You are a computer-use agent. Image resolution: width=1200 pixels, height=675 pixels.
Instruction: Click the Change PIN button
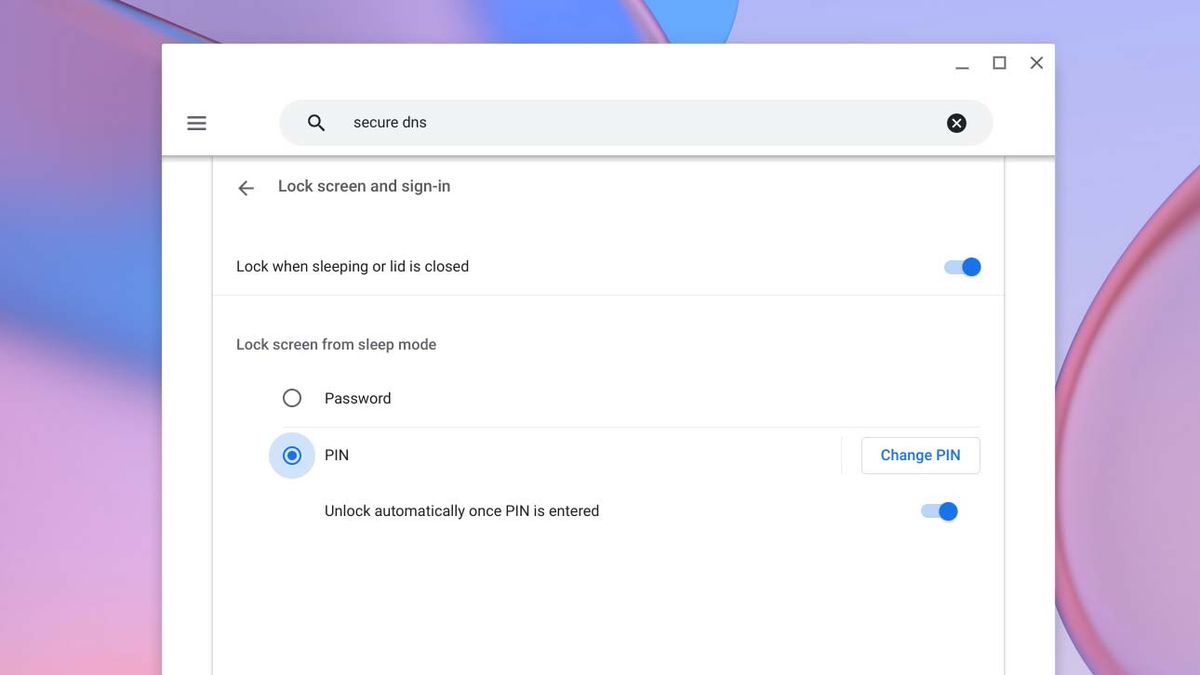[919, 455]
